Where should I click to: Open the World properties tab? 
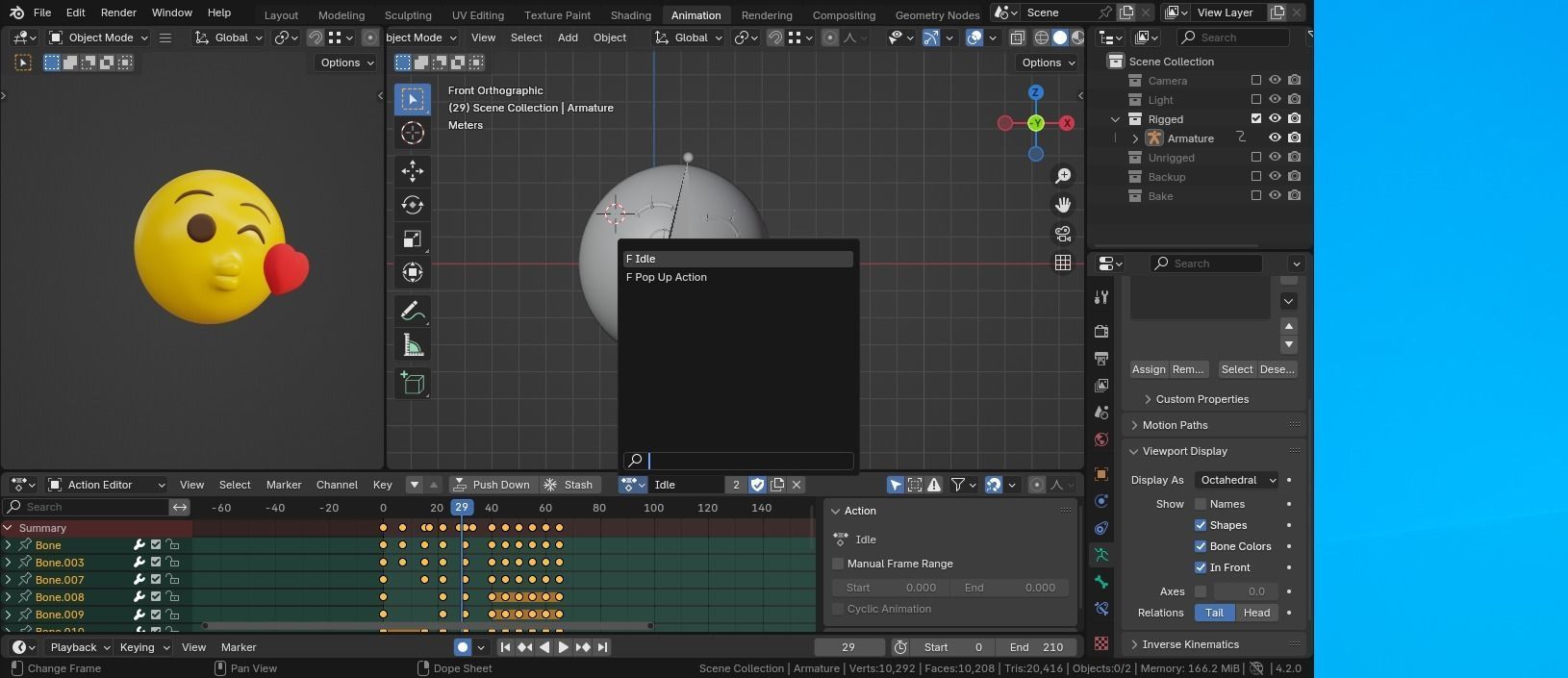point(1101,439)
